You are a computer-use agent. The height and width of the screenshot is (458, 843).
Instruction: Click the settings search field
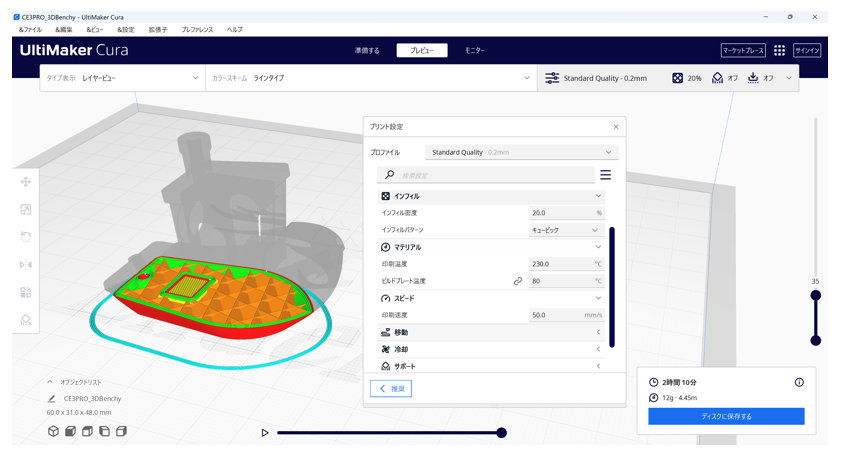pyautogui.click(x=486, y=175)
